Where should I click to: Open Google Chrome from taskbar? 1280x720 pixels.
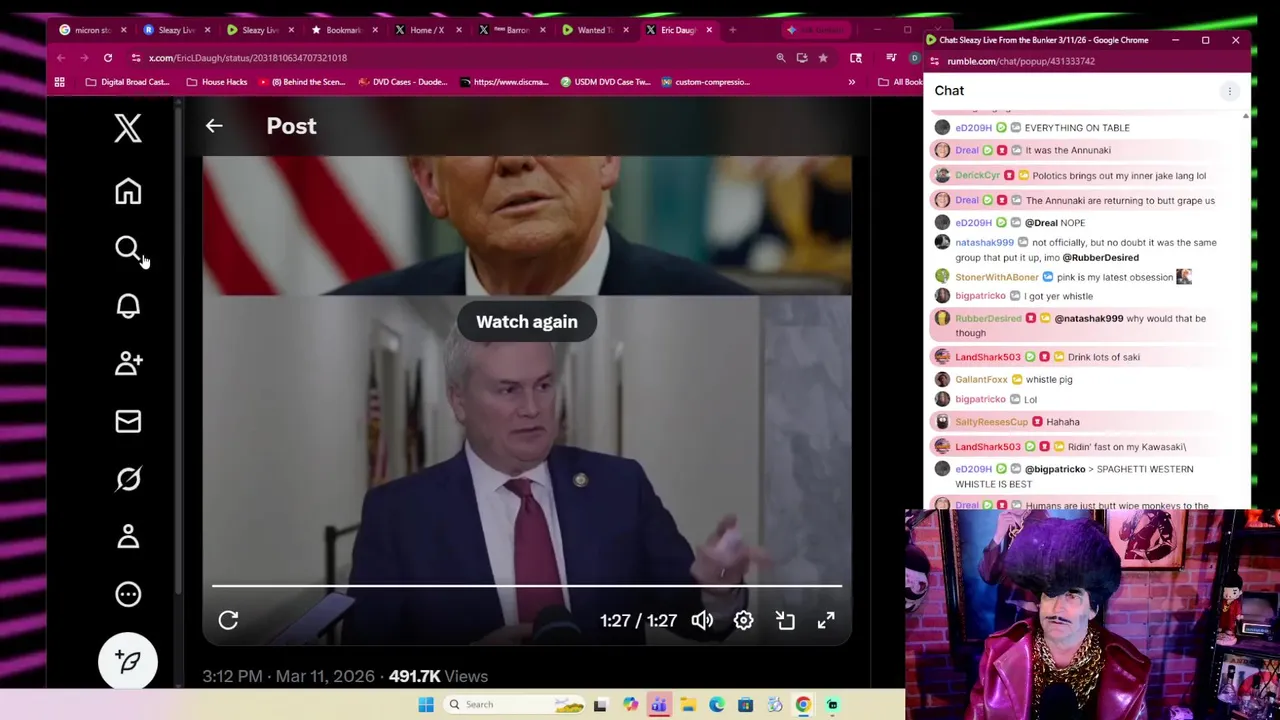(803, 705)
